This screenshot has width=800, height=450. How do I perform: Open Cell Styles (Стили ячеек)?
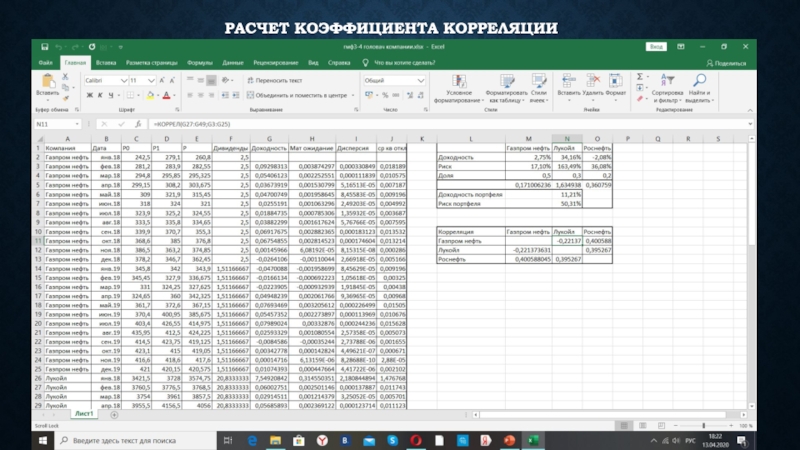(x=539, y=89)
